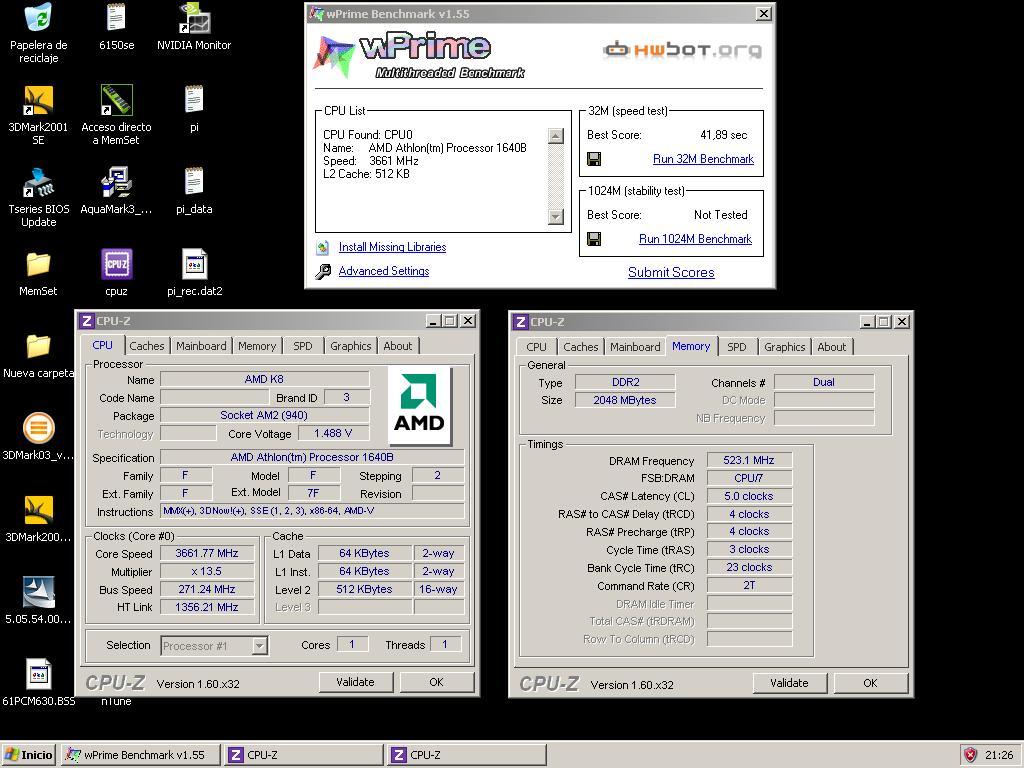Launch the AquaMark3 desktop icon
Screen dimensions: 1024x768
coord(116,183)
